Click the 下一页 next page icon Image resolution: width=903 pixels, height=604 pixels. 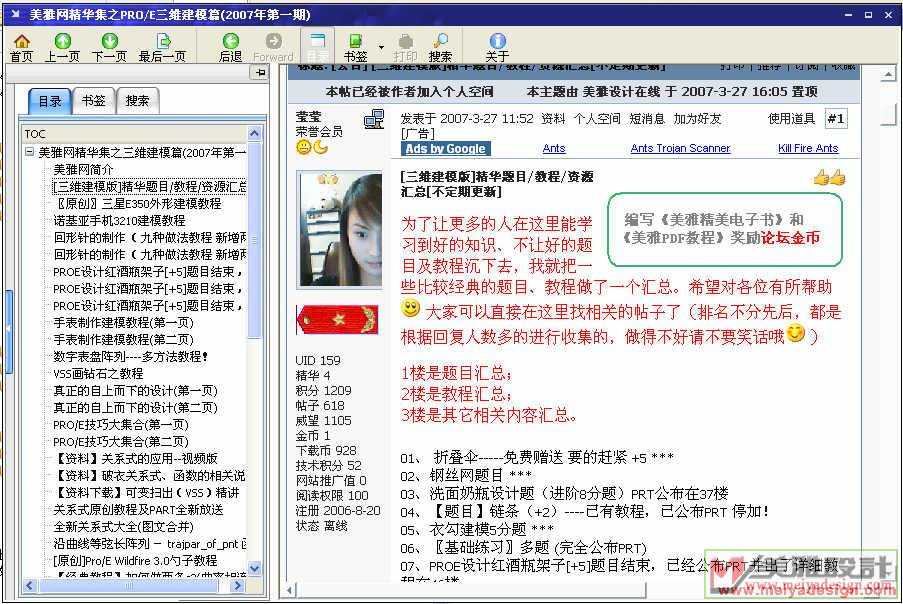pos(109,47)
